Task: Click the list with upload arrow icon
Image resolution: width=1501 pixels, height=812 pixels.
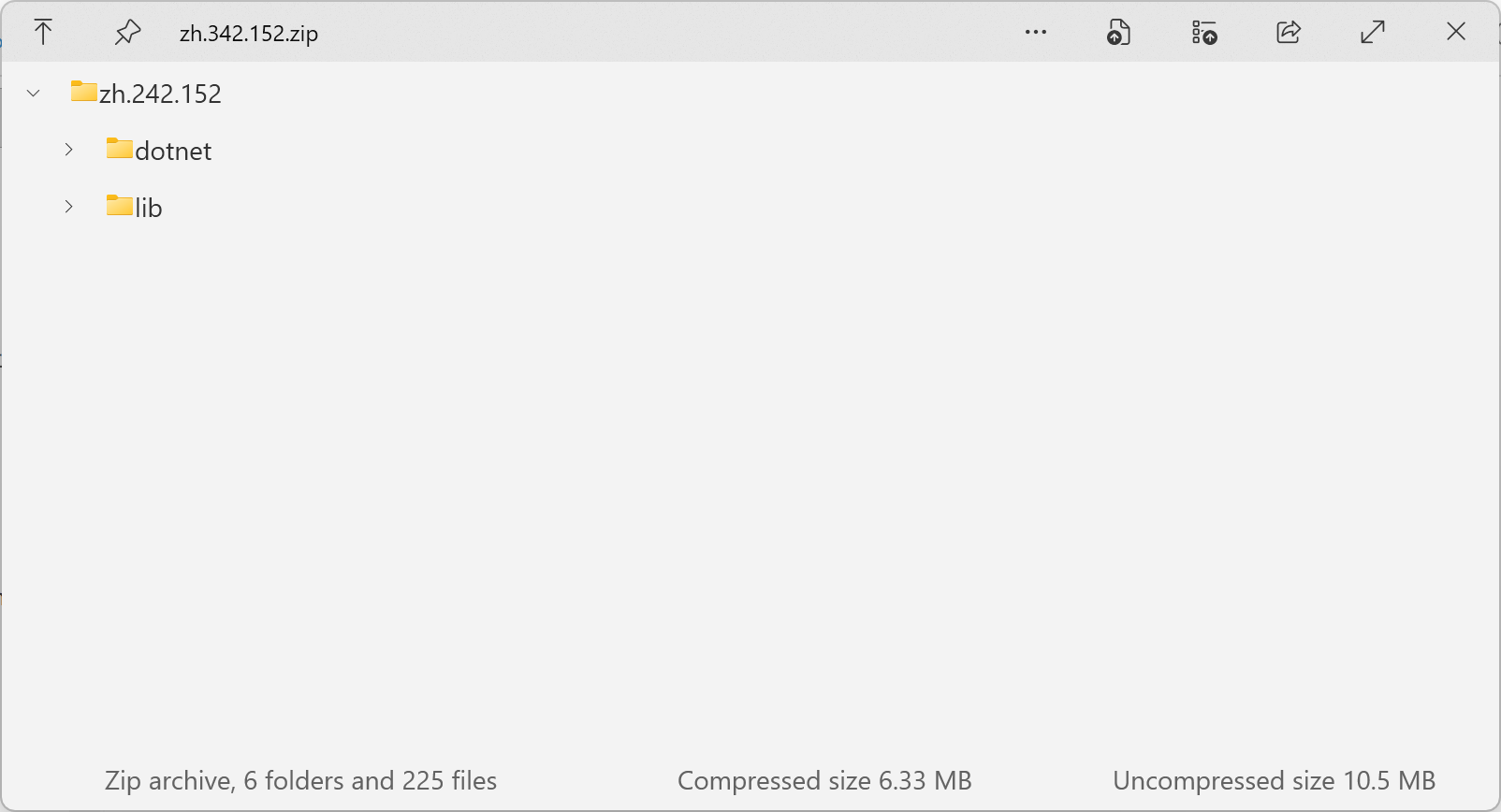Action: click(1204, 32)
